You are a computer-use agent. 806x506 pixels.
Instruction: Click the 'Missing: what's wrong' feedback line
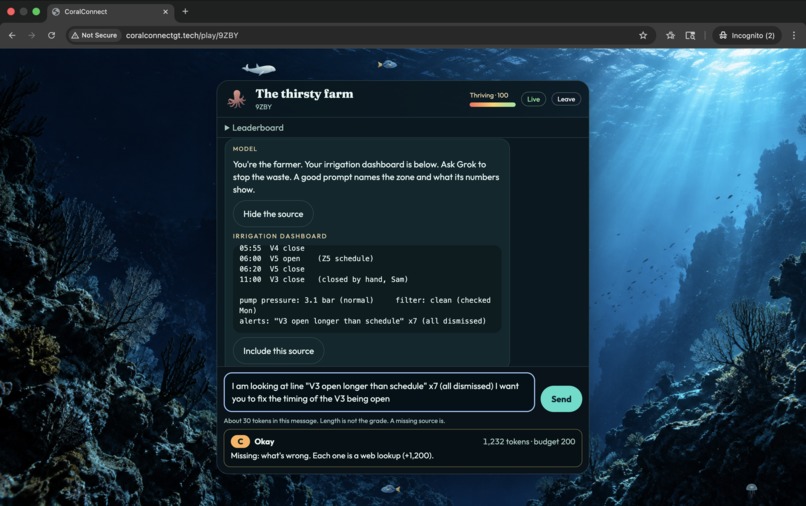(332, 456)
